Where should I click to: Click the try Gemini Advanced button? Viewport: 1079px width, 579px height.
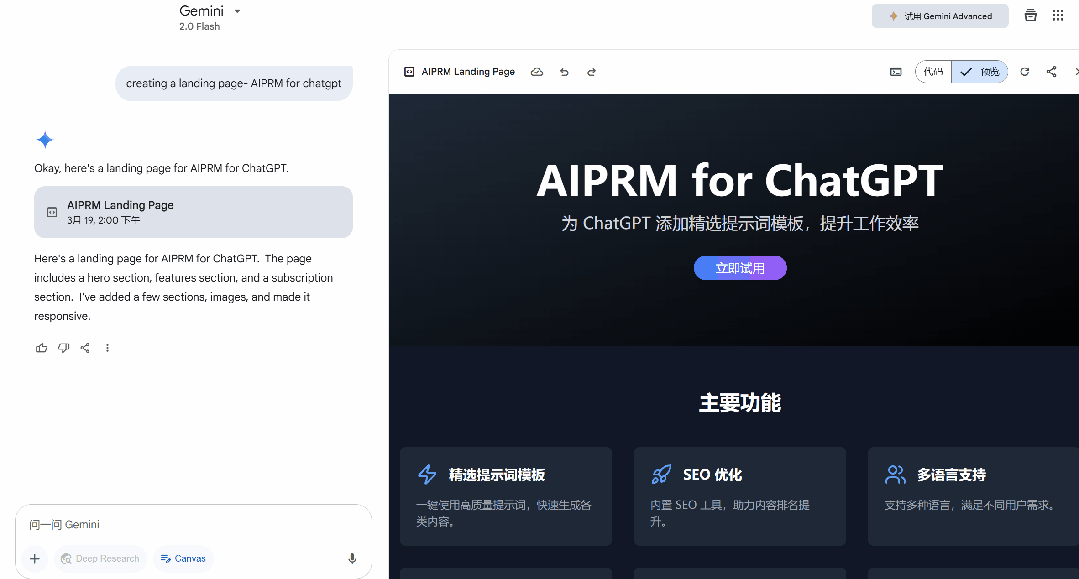tap(940, 16)
